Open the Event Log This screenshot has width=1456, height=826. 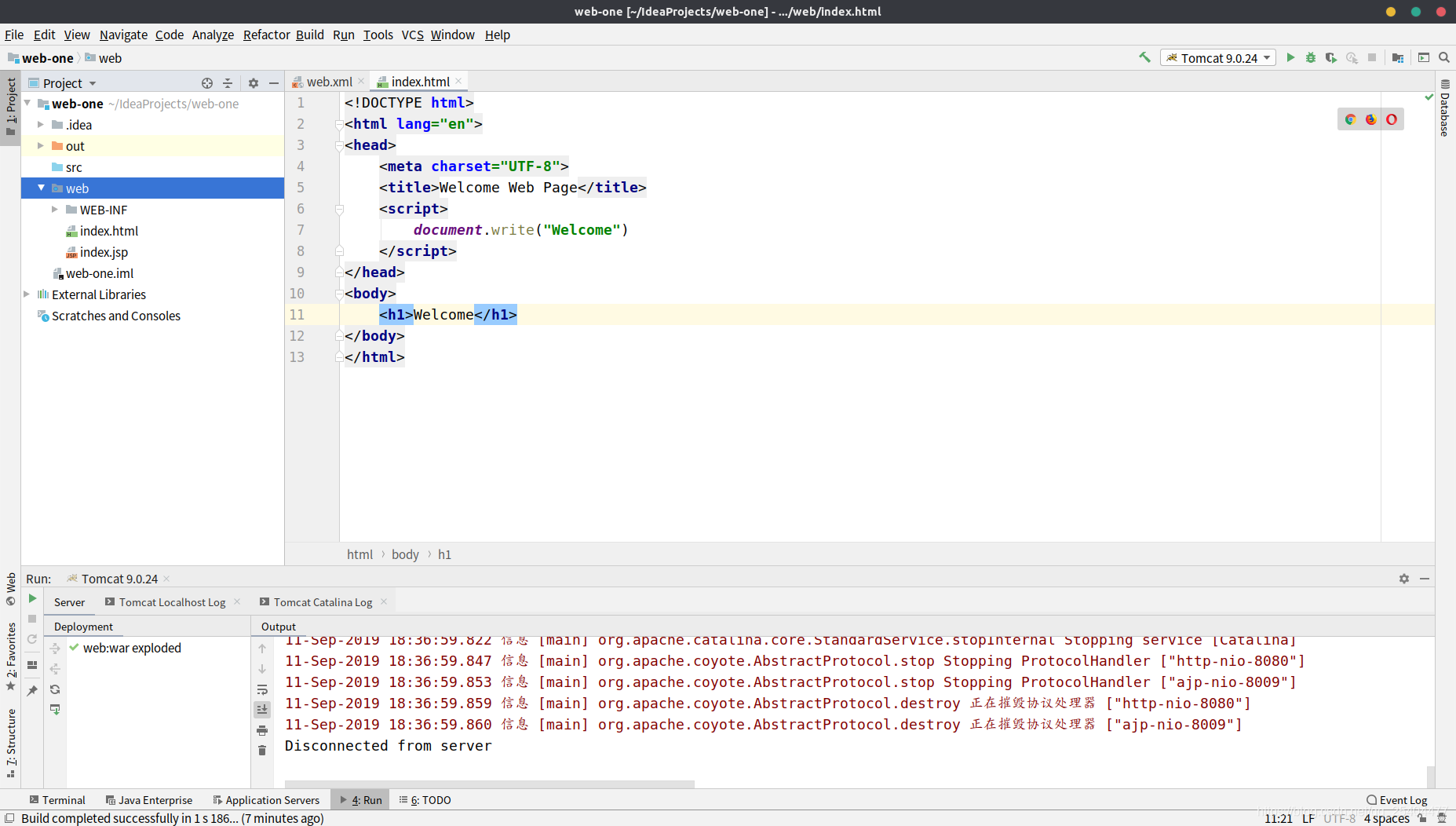click(1397, 800)
